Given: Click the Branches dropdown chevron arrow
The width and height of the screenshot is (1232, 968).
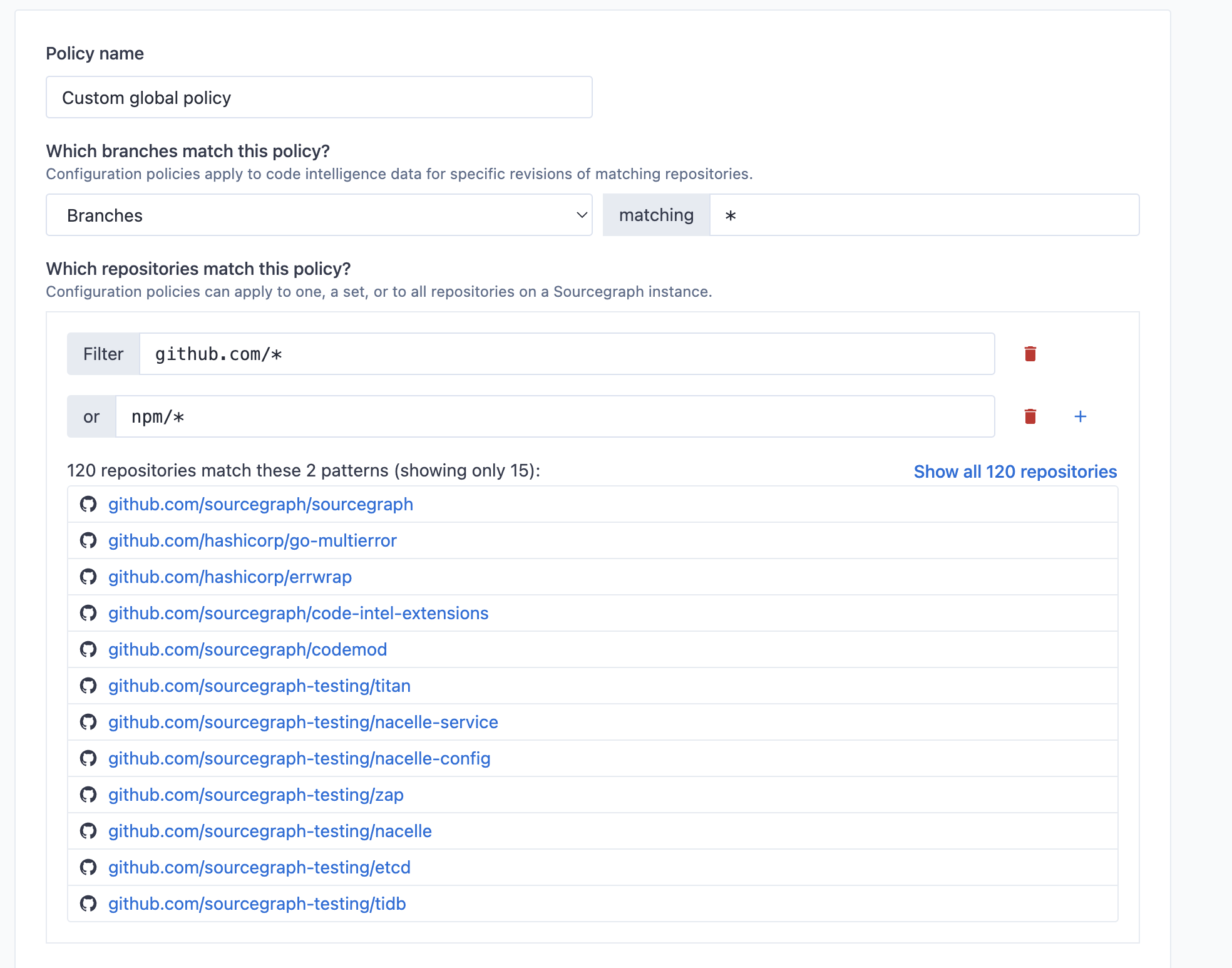Looking at the screenshot, I should 581,215.
